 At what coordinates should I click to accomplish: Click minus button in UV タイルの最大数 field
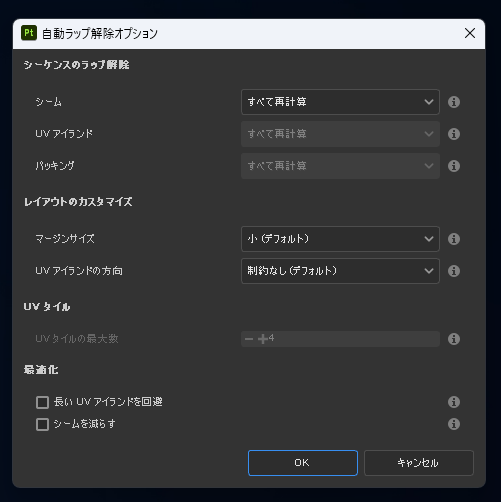[249, 339]
